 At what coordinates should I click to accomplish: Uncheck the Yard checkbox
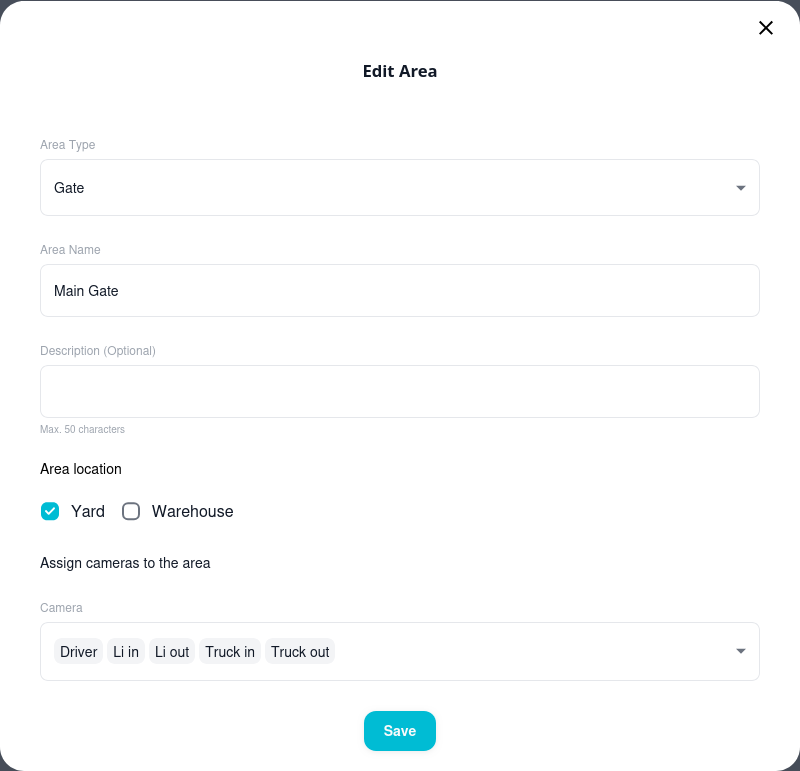click(50, 511)
